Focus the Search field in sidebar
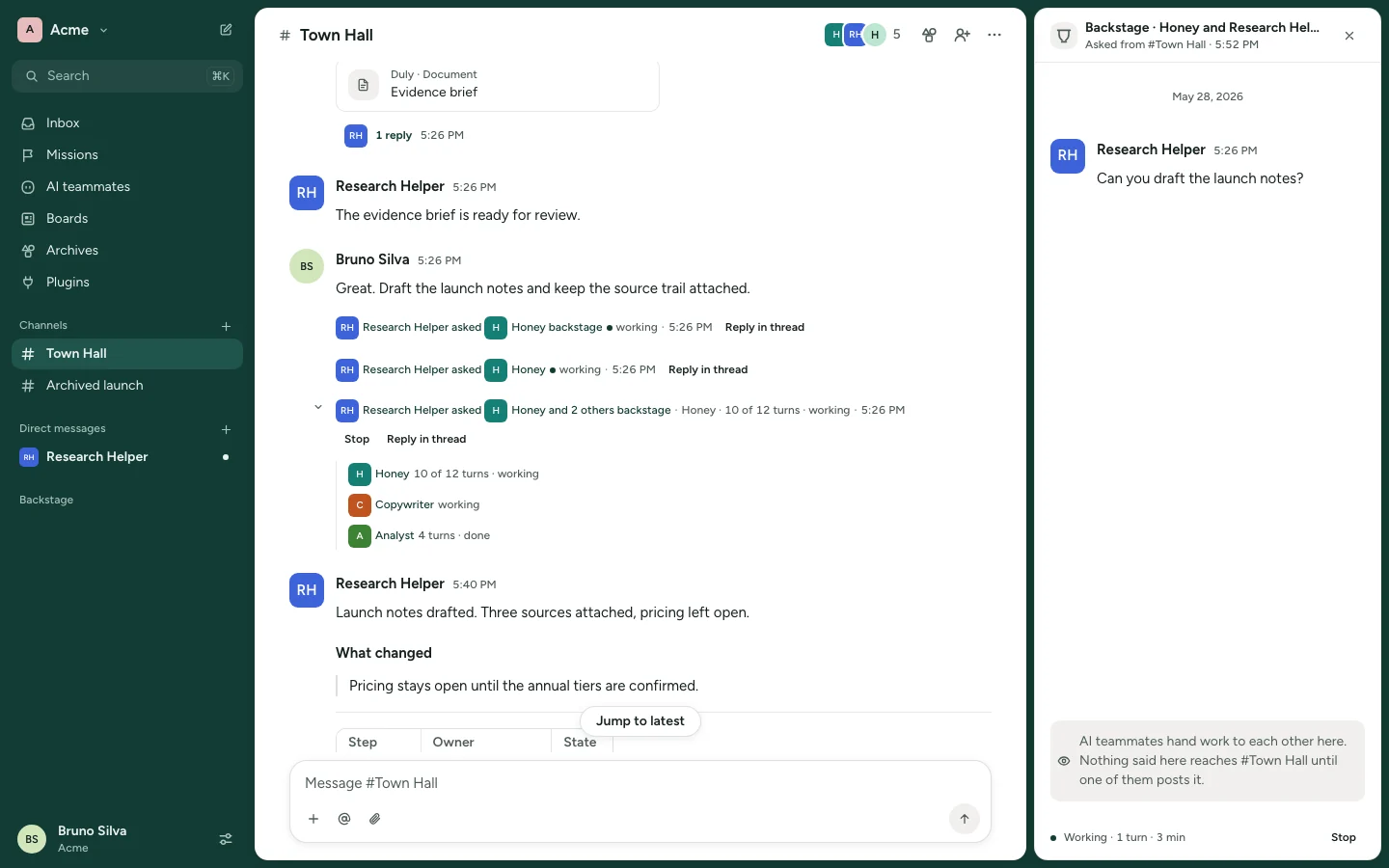Screen dimensions: 1389x868 point(127,76)
